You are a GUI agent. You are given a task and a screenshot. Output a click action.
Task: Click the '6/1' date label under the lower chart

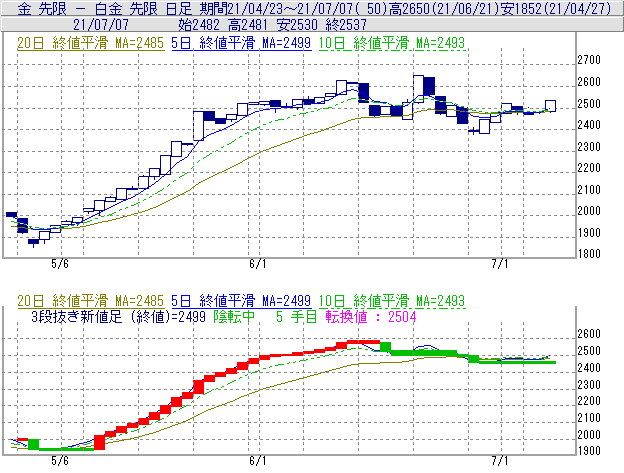(x=257, y=461)
